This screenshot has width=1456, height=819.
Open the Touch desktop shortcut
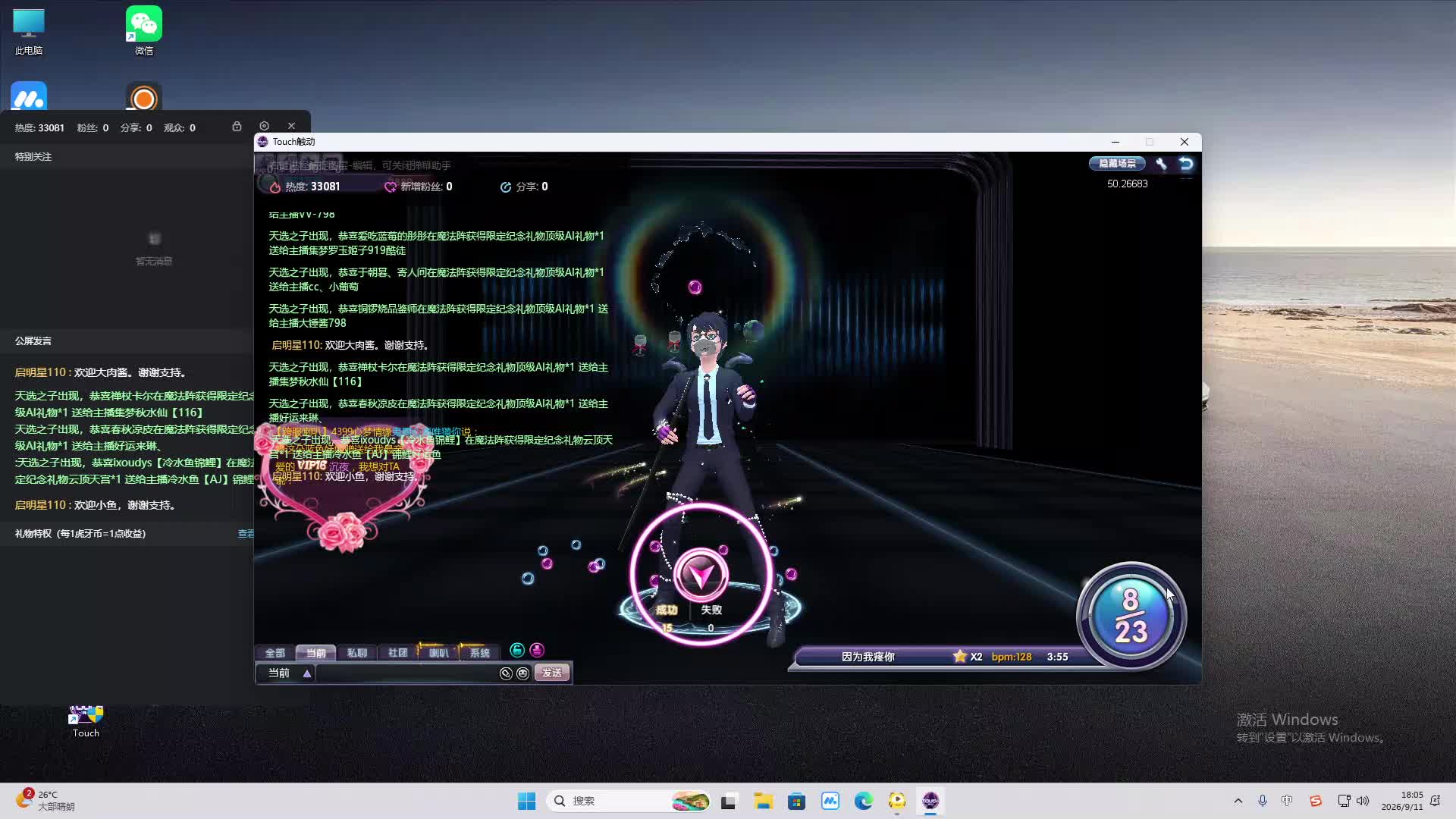coord(86,722)
